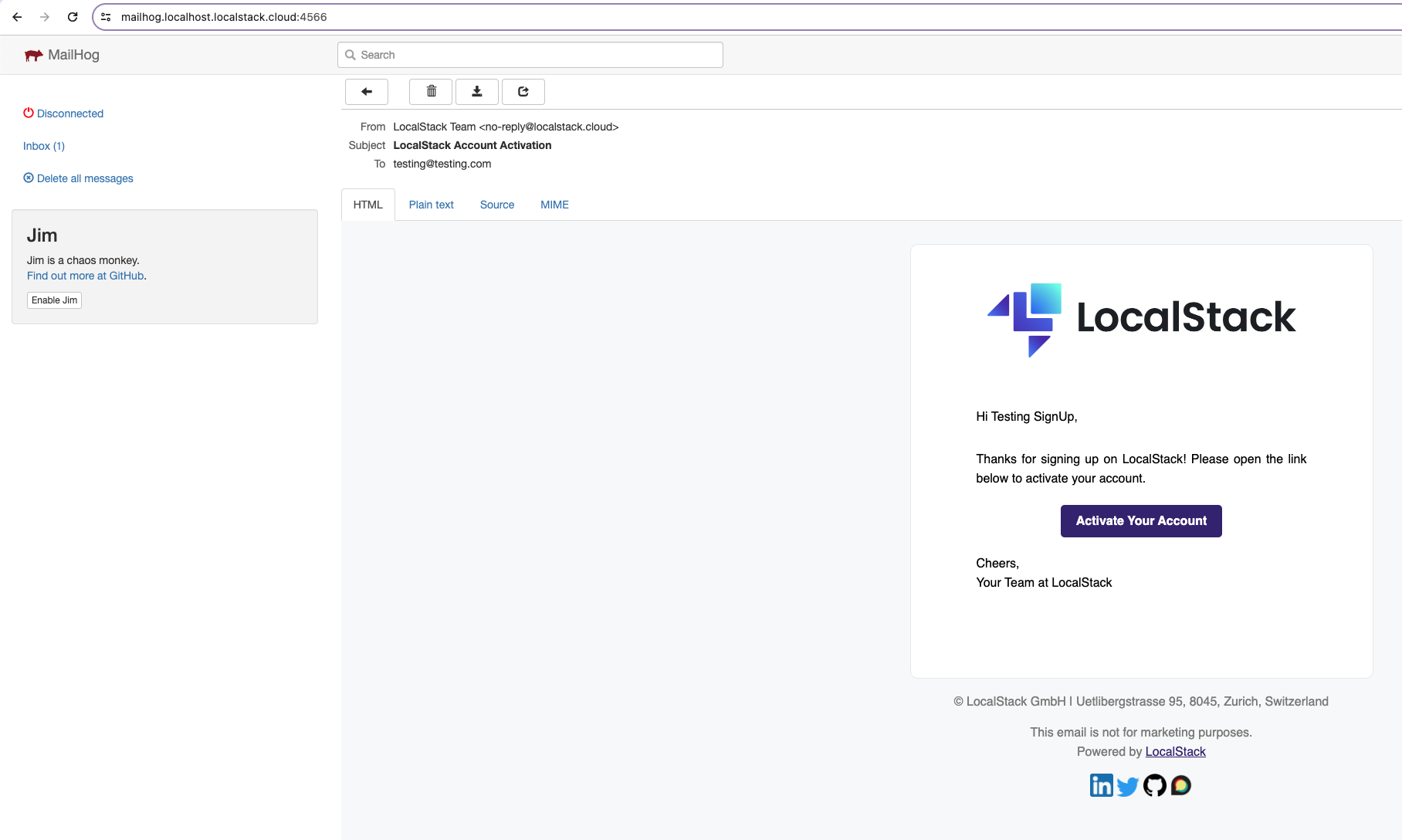Switch to the Plain text tab
The width and height of the screenshot is (1402, 840).
(431, 205)
